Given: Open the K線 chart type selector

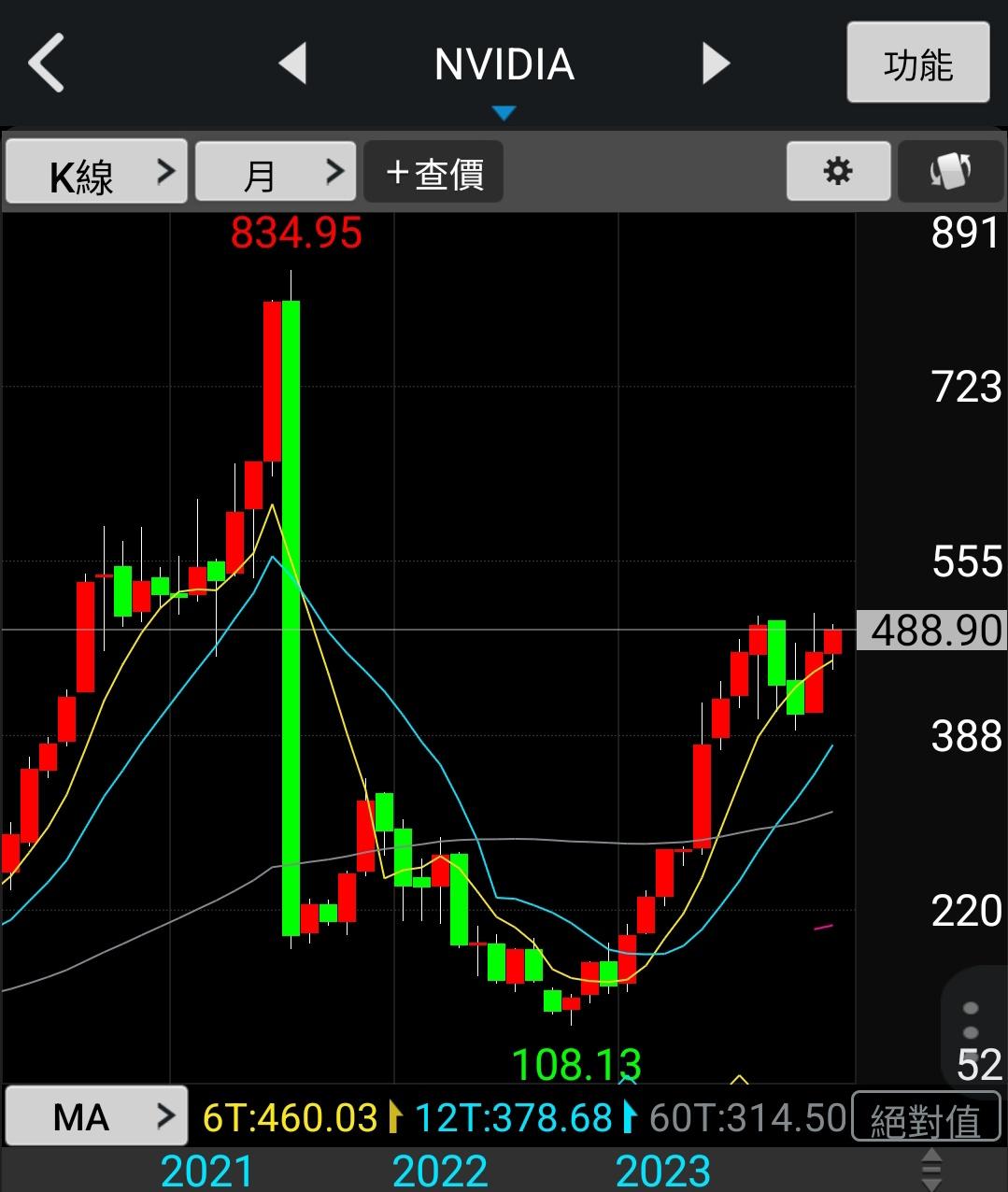Looking at the screenshot, I should pos(96,172).
